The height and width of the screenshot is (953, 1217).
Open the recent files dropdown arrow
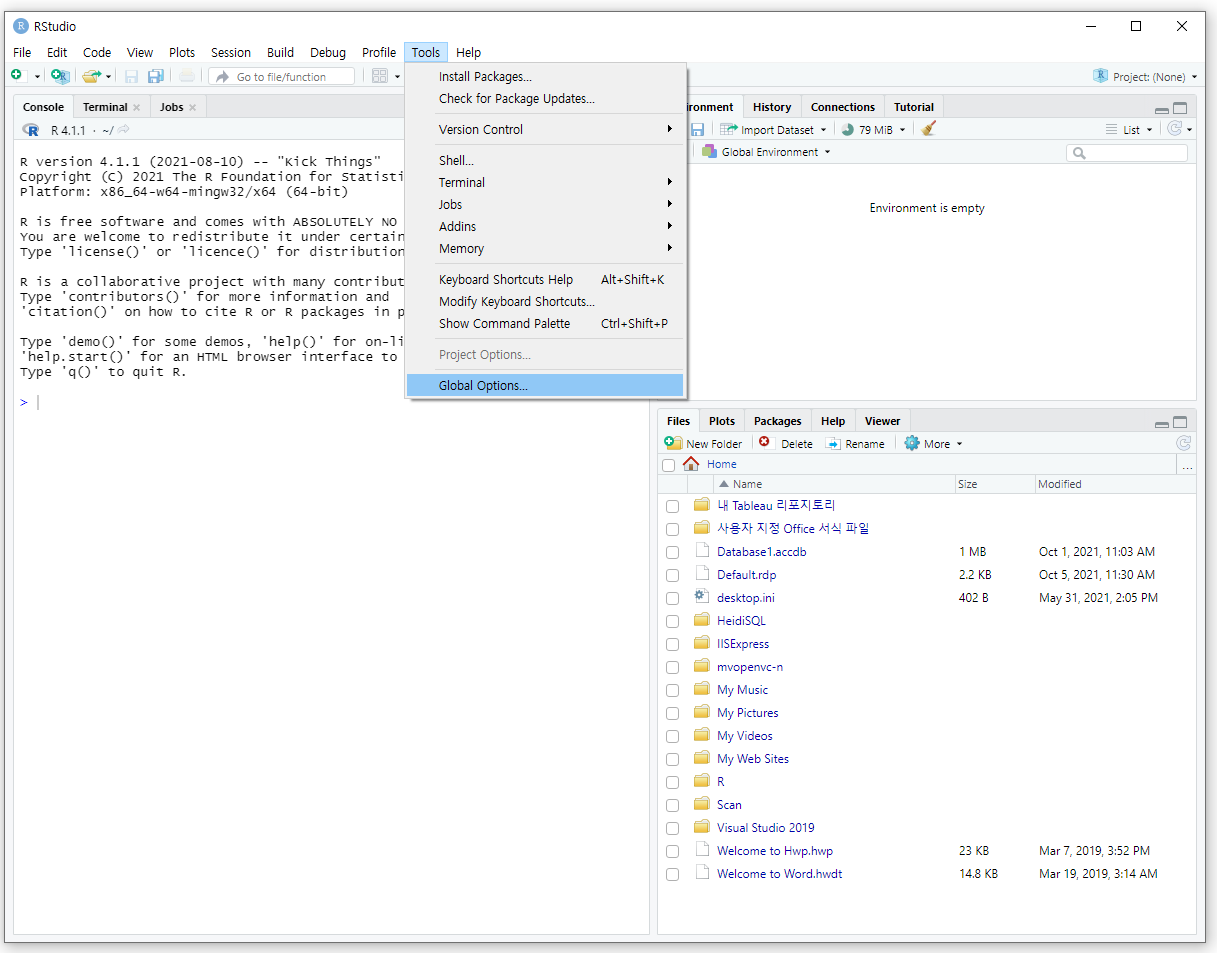click(x=108, y=77)
